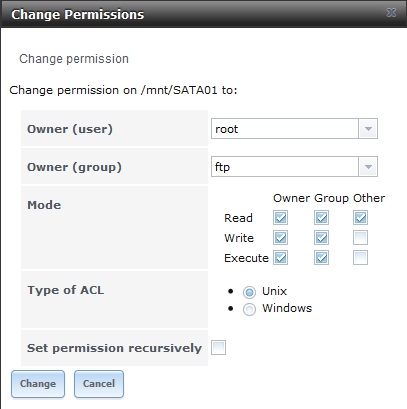This screenshot has width=407, height=409.
Task: Open the Owner (user) dropdown arrow
Action: (368, 129)
